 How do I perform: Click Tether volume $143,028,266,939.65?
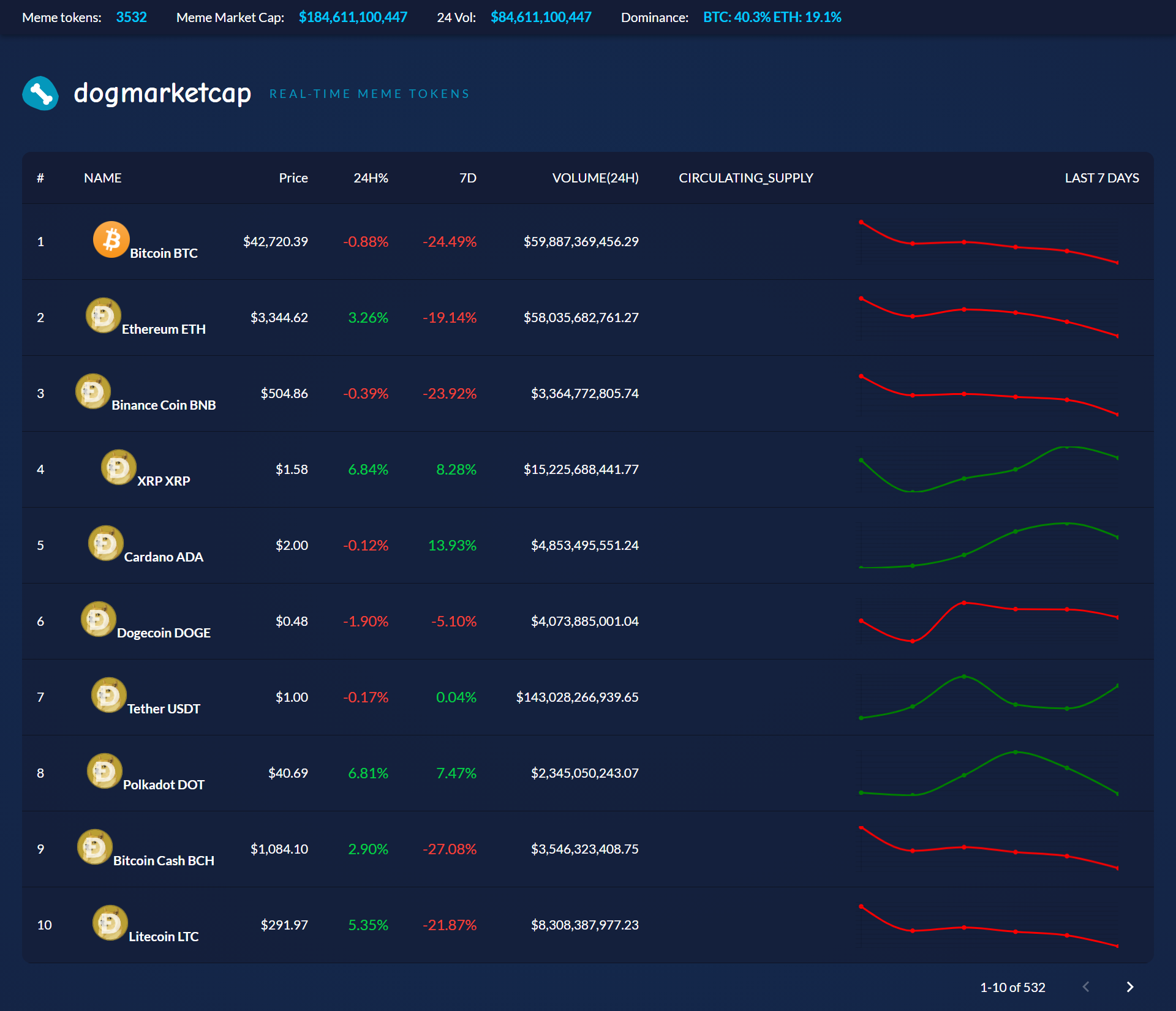[x=578, y=697]
